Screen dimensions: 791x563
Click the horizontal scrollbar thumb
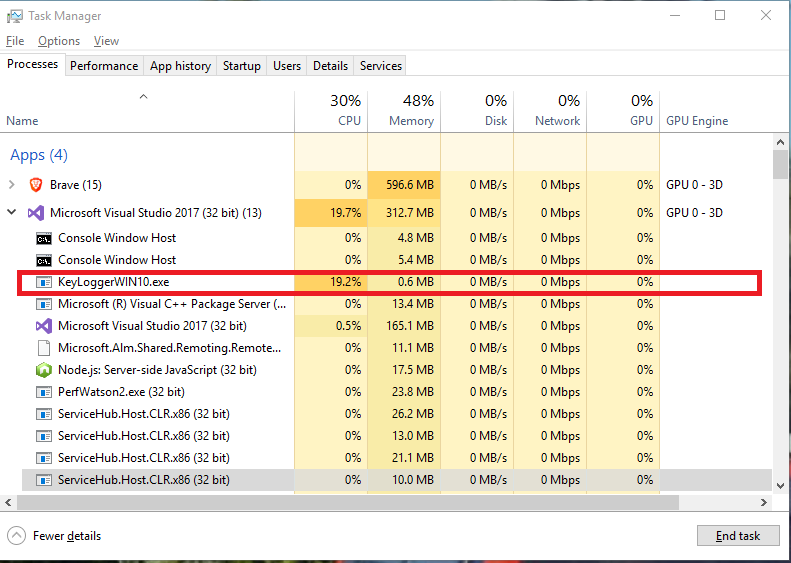348,502
